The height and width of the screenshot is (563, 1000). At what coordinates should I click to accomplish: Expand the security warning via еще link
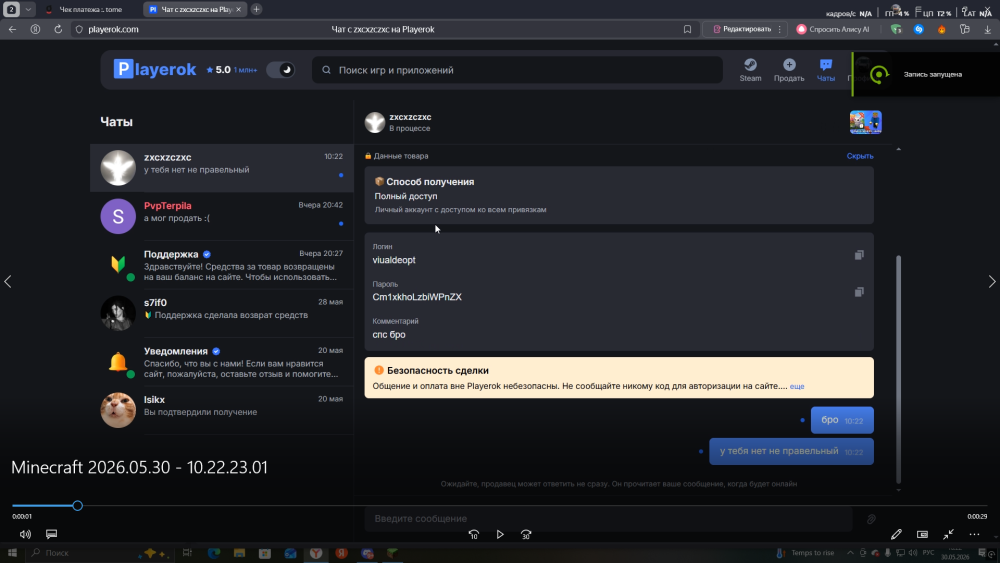click(797, 386)
